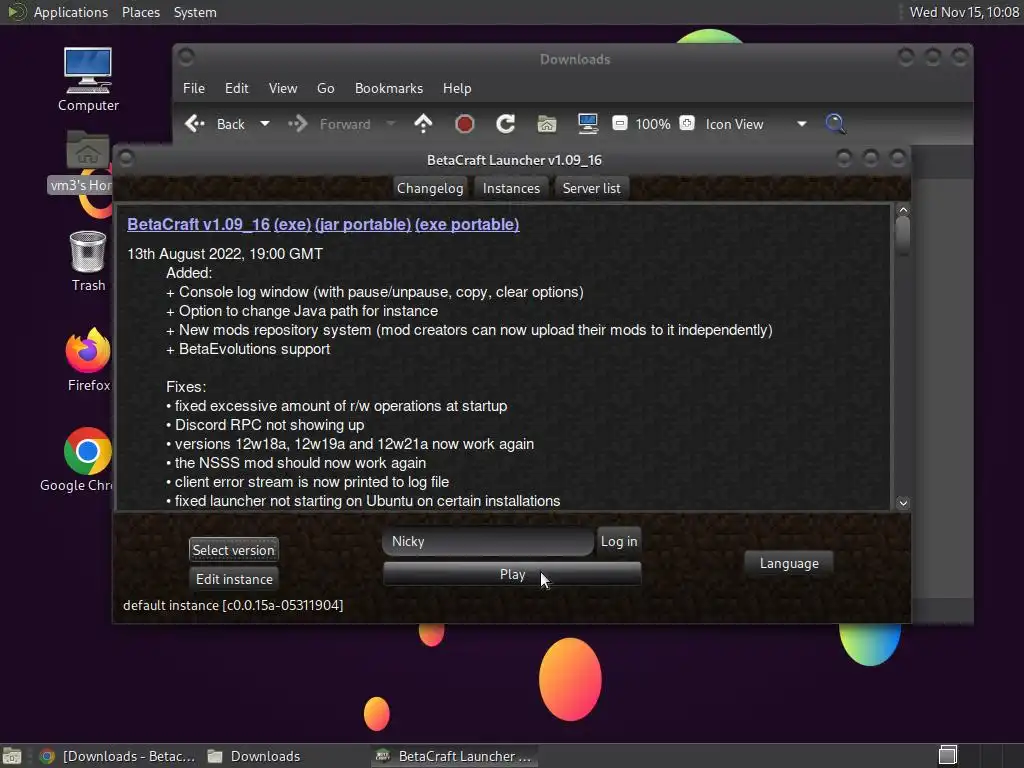Screen dimensions: 1024x768
Task: Click the BetaEvolutions support changelog line
Action: click(248, 349)
